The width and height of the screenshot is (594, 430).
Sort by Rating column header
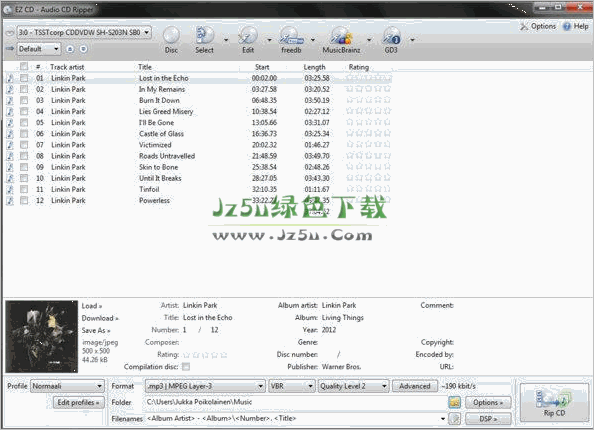[358, 67]
